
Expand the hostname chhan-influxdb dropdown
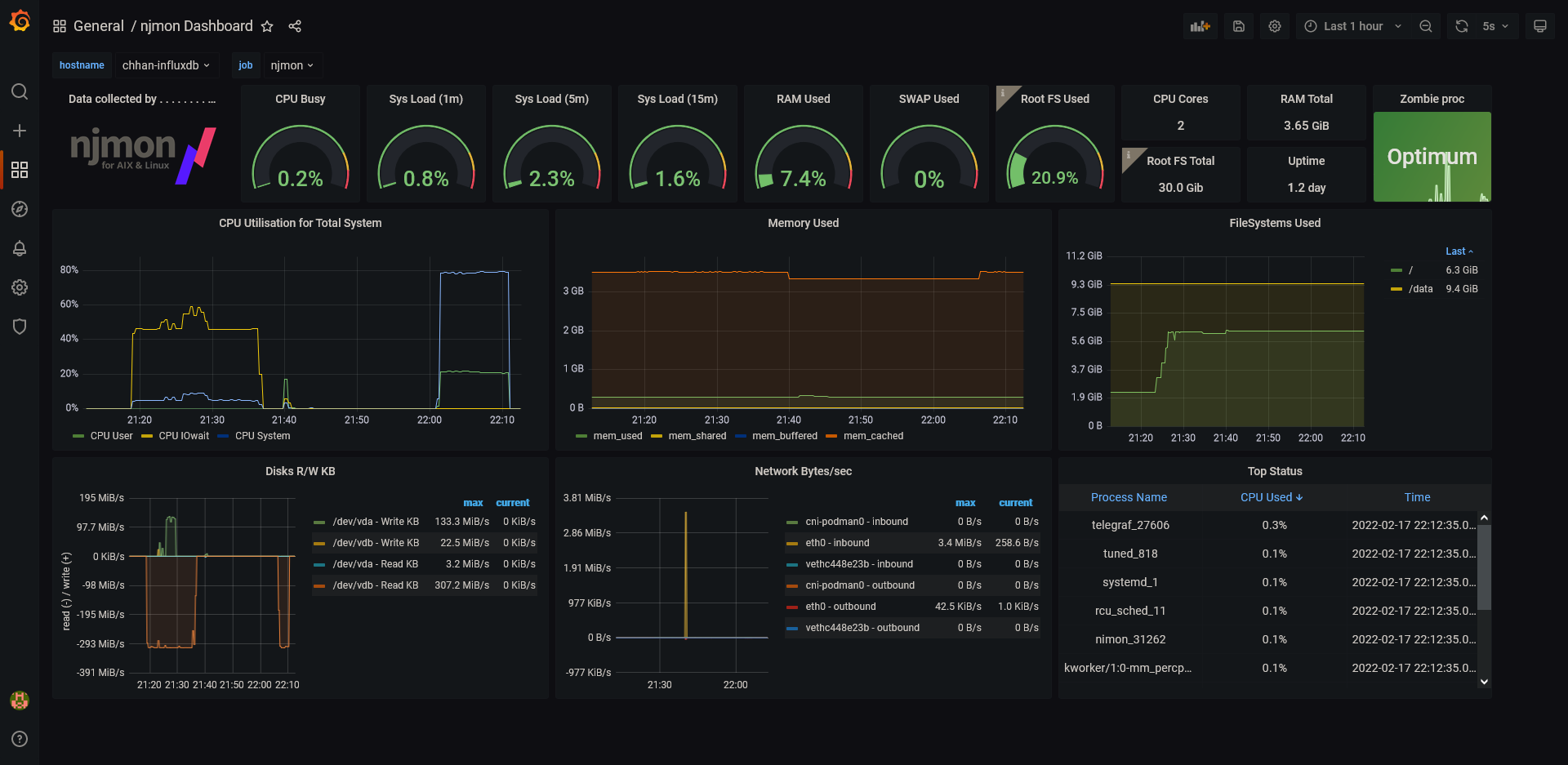coord(166,65)
